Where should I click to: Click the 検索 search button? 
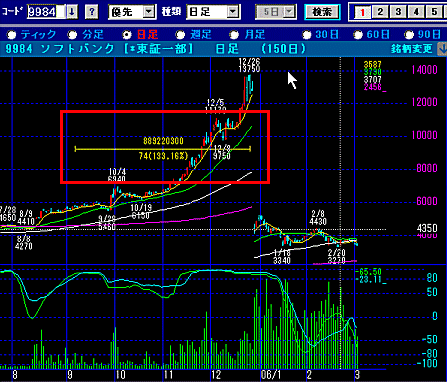click(322, 12)
